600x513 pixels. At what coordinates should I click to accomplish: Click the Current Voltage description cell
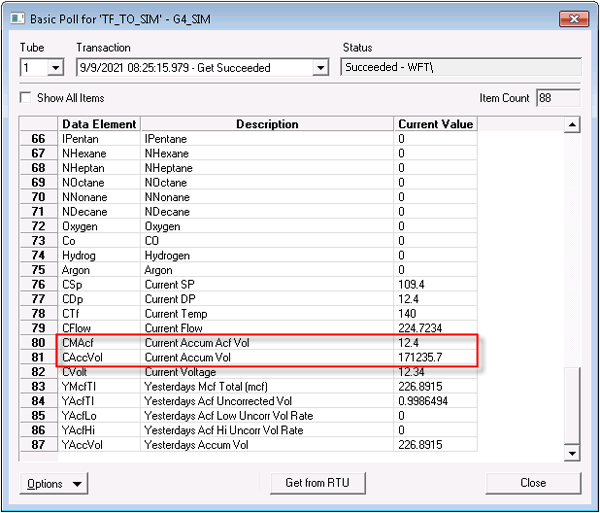(267, 371)
